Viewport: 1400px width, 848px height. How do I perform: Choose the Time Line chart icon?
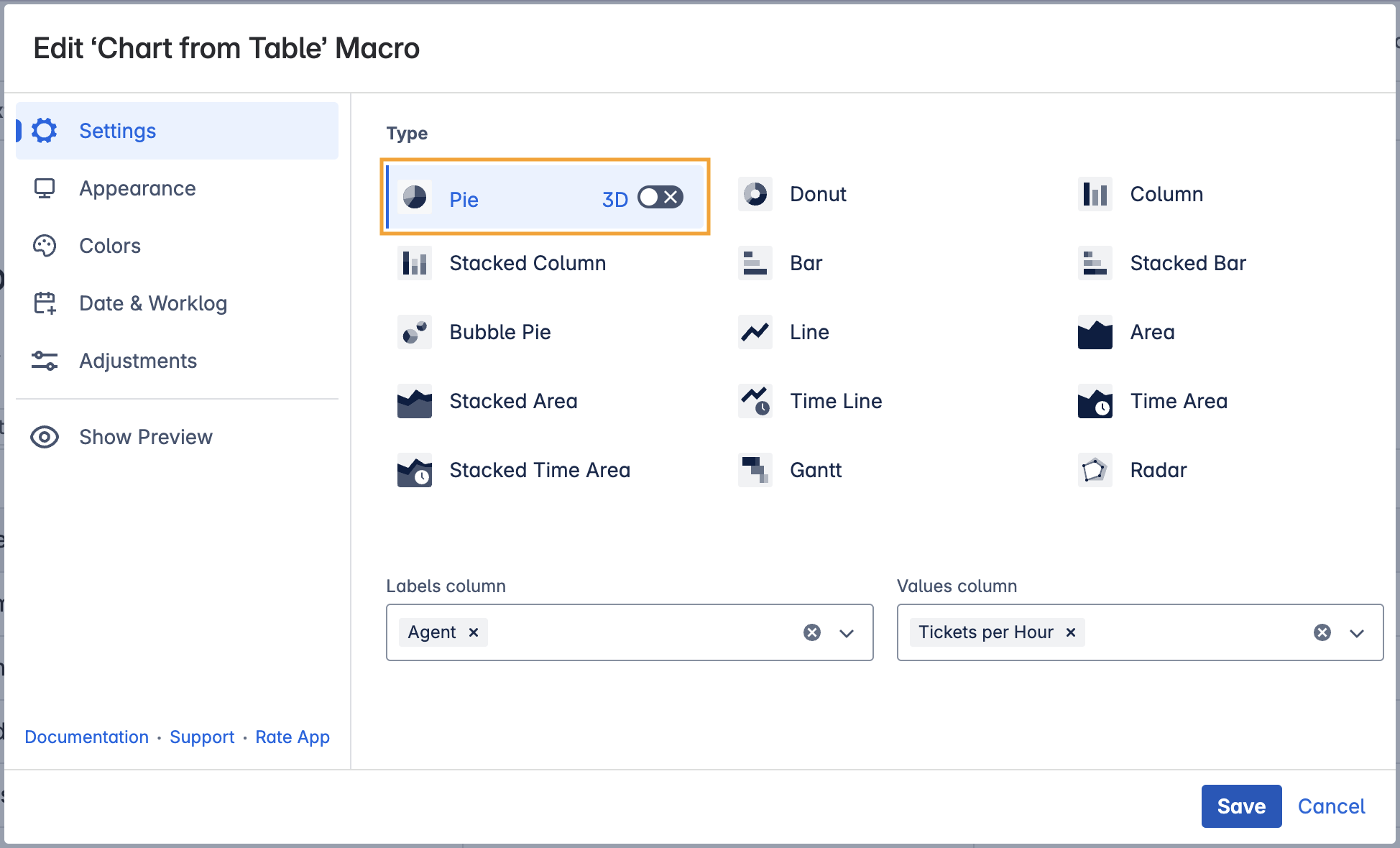pos(755,401)
